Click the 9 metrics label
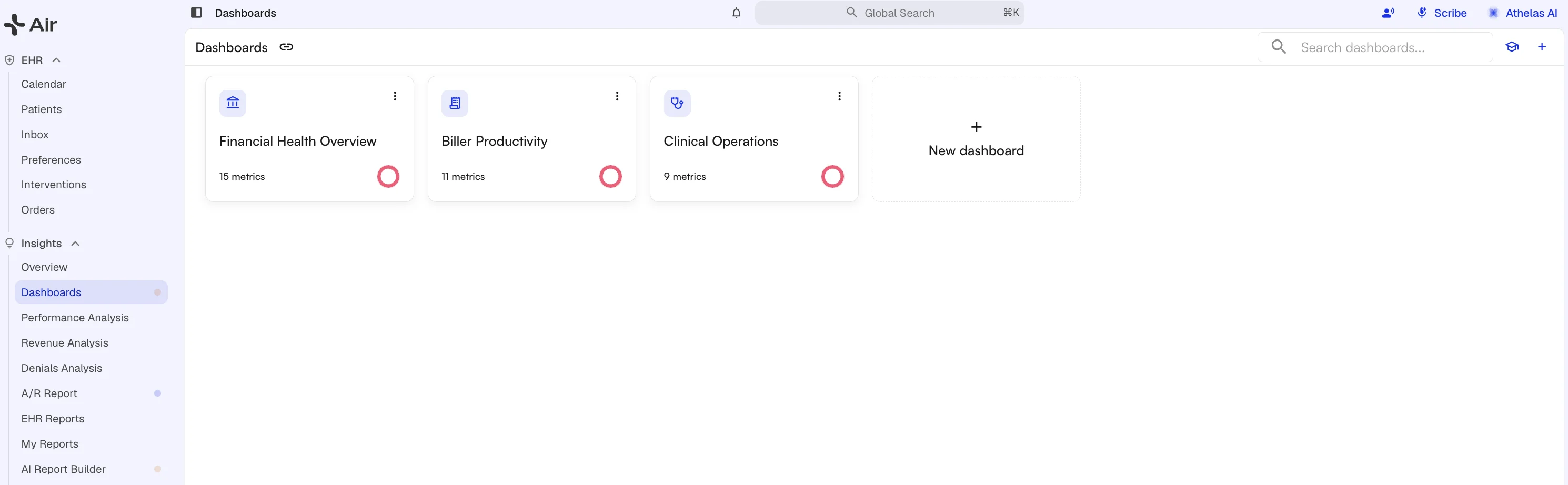1568x485 pixels. [x=685, y=176]
